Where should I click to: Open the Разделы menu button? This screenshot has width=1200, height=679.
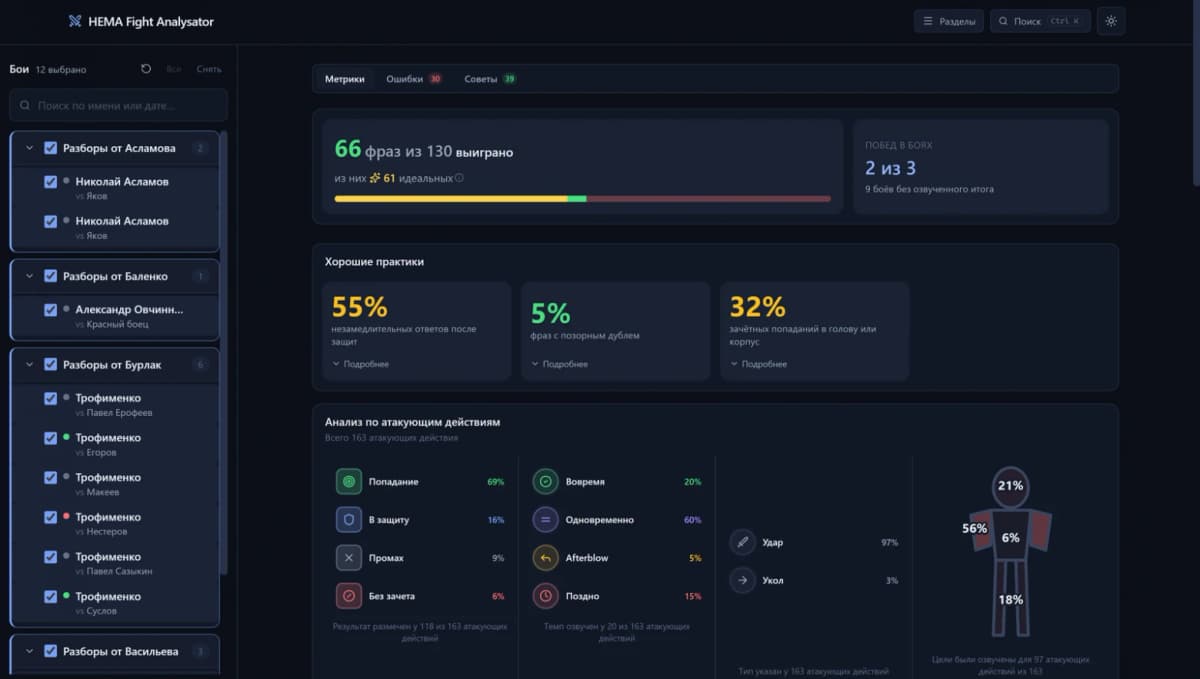pyautogui.click(x=949, y=21)
